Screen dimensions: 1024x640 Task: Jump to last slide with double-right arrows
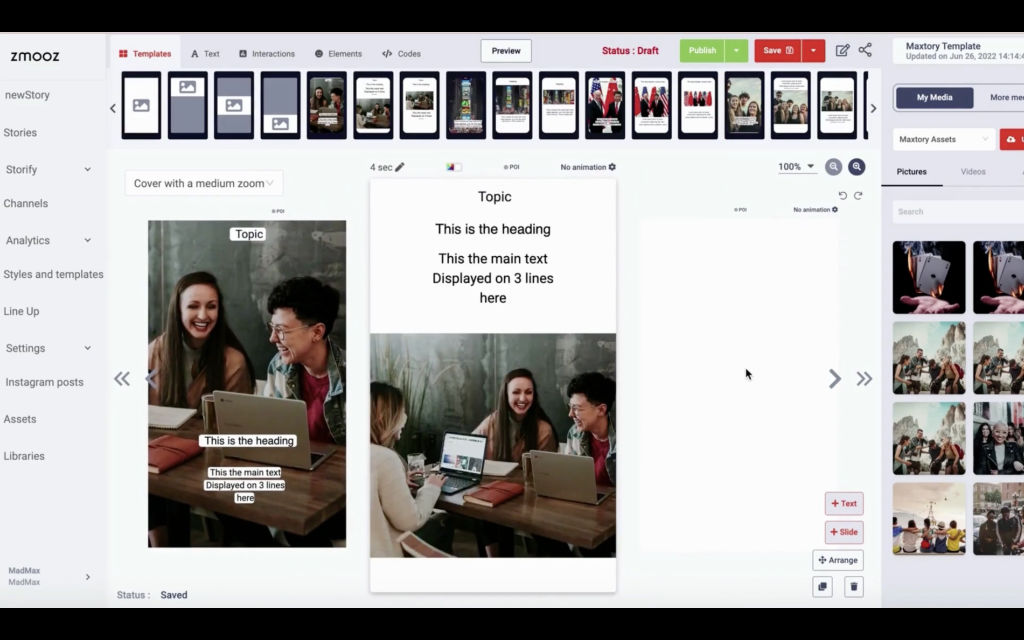(x=864, y=379)
